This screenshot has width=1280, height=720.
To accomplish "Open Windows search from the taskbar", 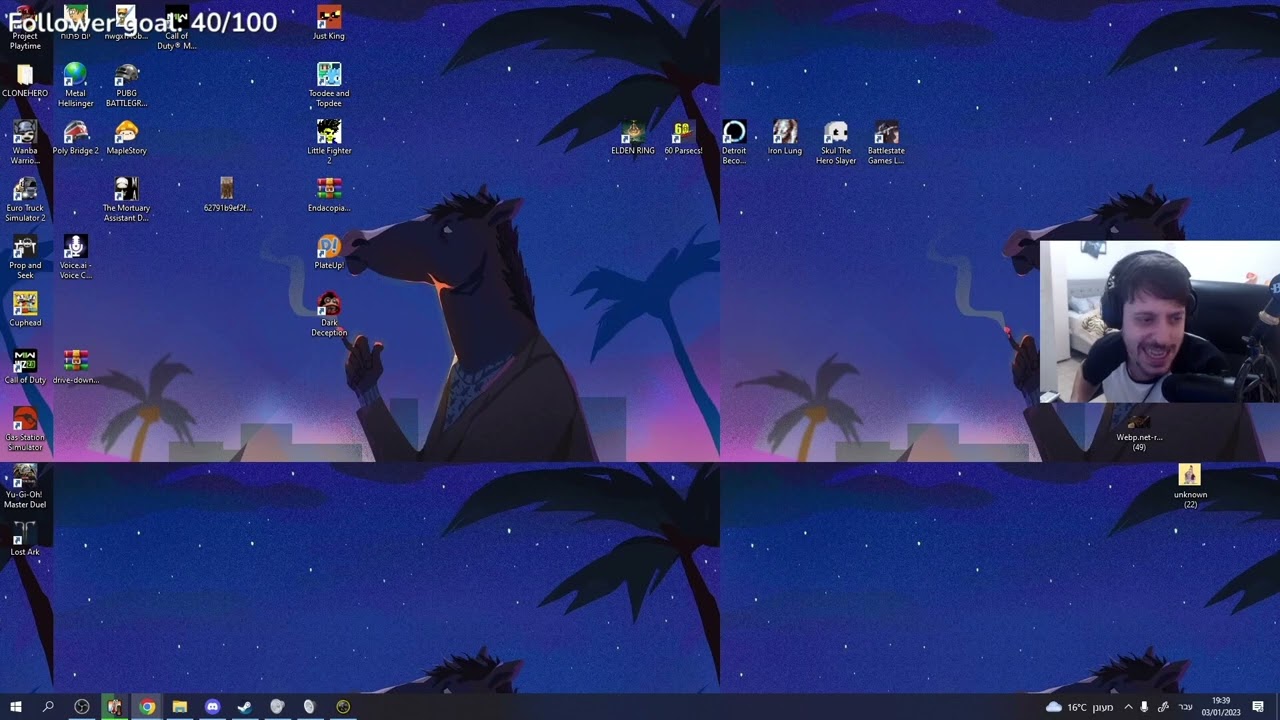I will pos(48,707).
